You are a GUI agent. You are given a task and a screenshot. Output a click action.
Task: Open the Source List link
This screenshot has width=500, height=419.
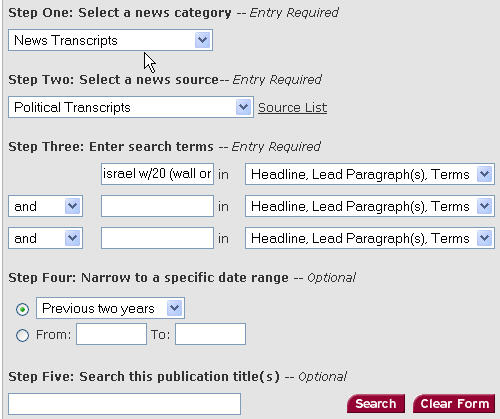point(292,108)
